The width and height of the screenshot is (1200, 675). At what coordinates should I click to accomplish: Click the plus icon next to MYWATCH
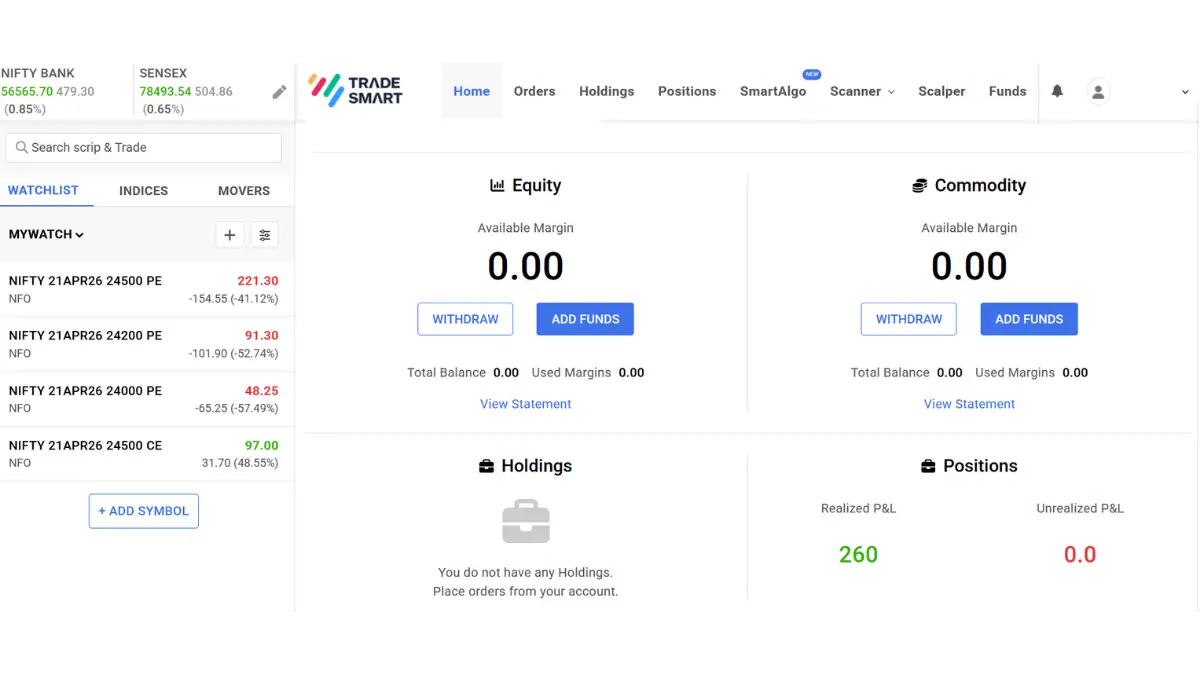(x=230, y=235)
